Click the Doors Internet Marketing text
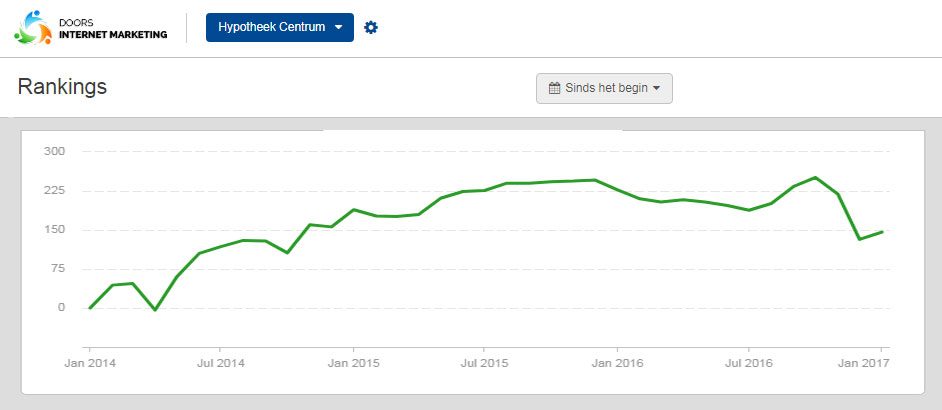The image size is (942, 410). tap(113, 28)
